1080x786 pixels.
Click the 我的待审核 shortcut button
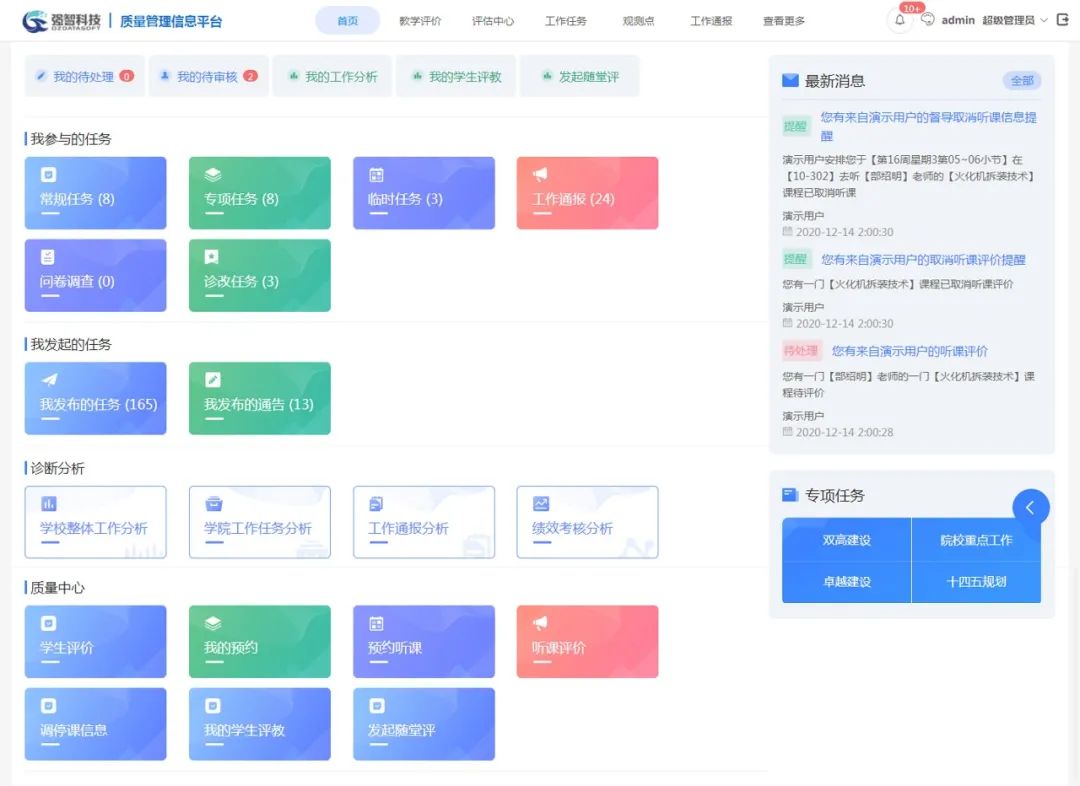coord(209,76)
